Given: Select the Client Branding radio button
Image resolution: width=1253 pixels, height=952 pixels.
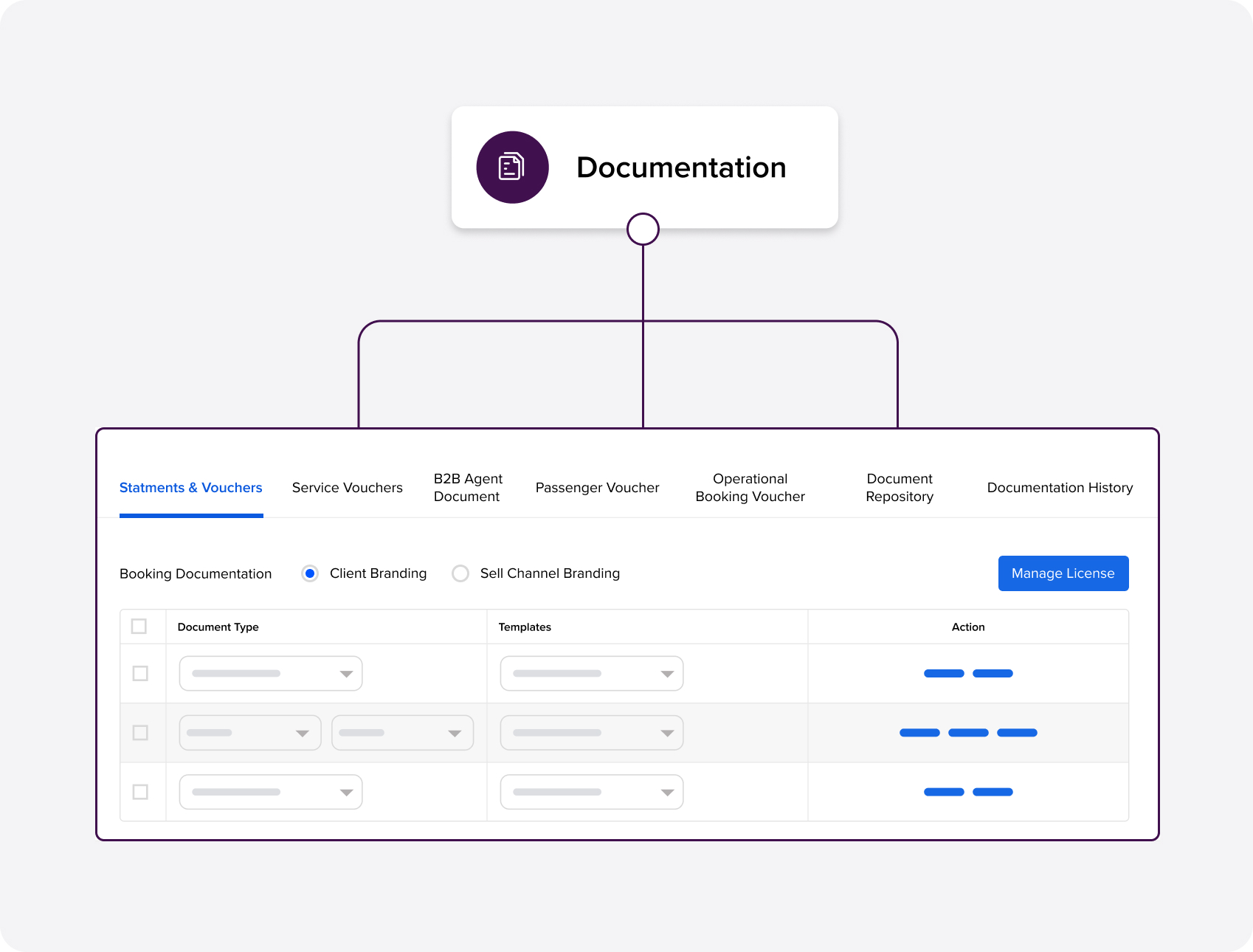Looking at the screenshot, I should (310, 573).
